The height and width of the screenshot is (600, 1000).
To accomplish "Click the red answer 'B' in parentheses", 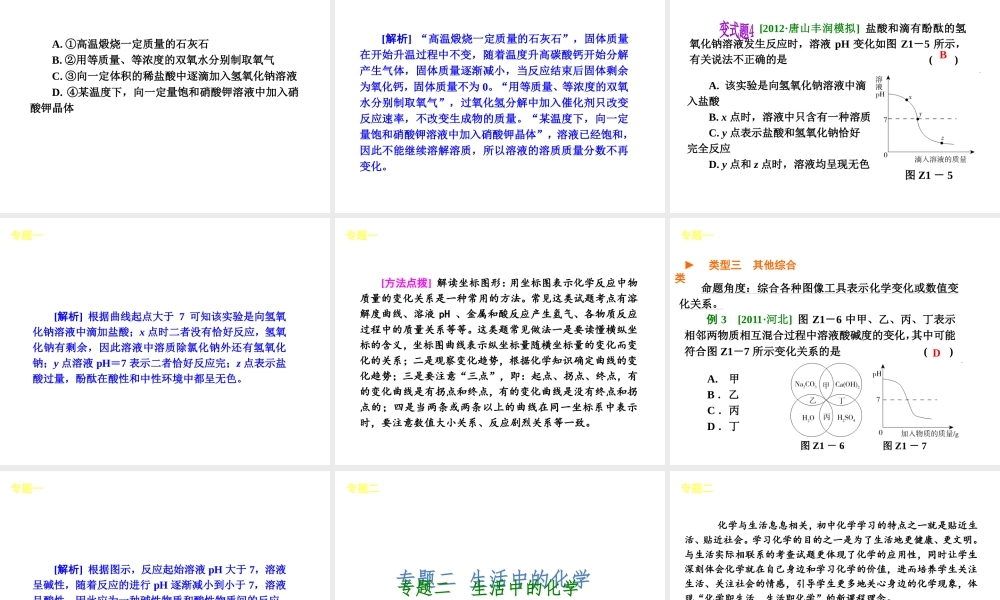I will (x=943, y=55).
